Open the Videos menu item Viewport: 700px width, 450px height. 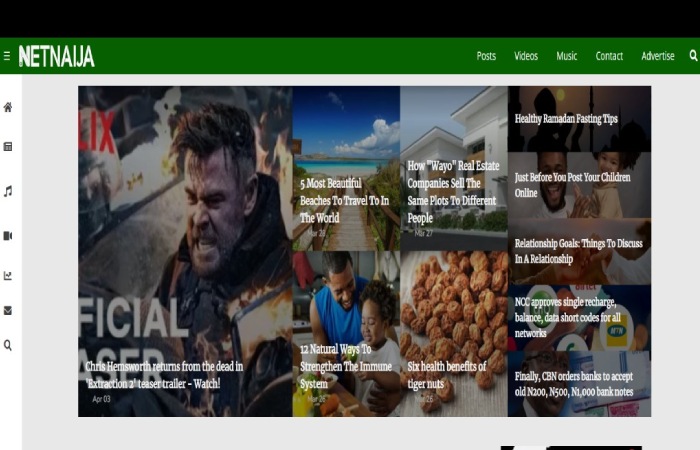click(526, 56)
